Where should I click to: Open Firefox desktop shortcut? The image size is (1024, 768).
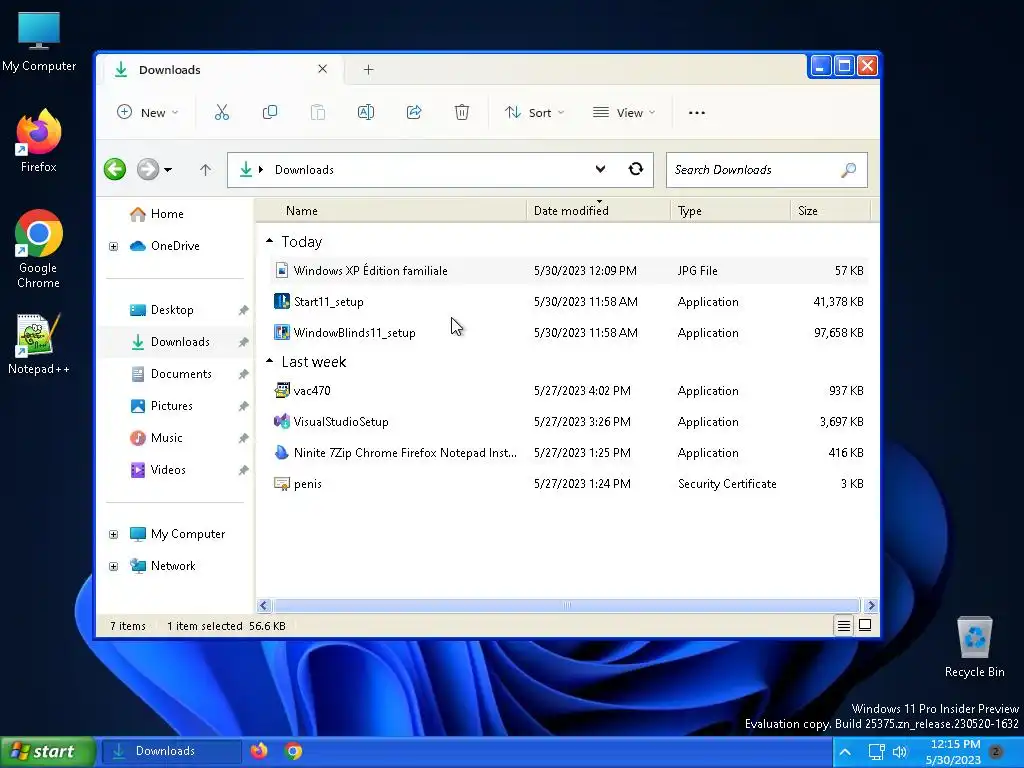[x=39, y=140]
